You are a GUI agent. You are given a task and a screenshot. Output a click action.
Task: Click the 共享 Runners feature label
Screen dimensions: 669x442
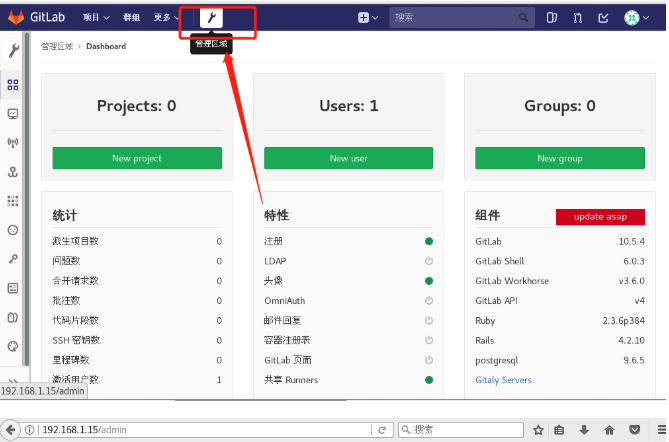coord(291,380)
